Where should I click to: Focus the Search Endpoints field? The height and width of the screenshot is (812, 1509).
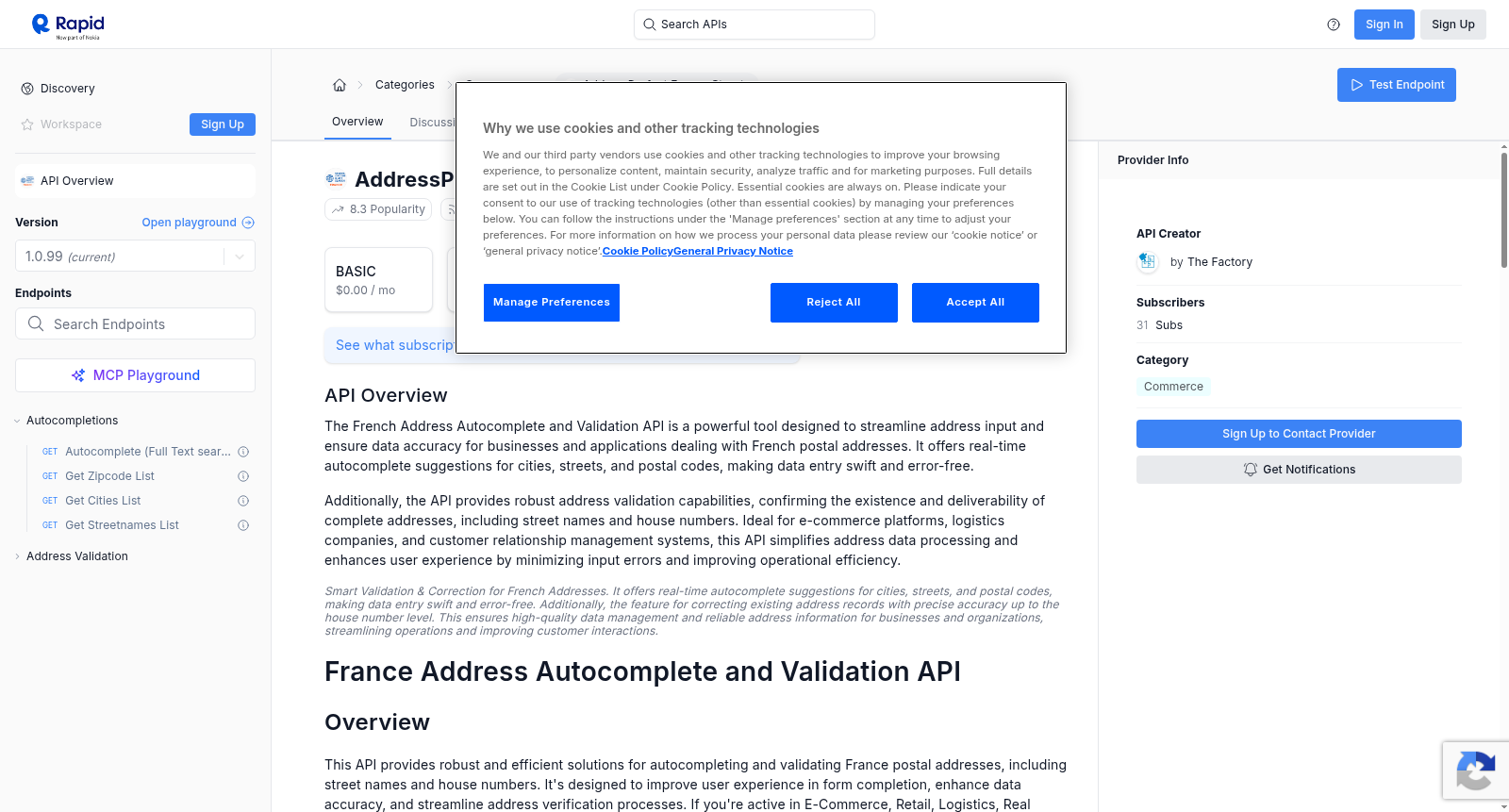pos(135,323)
